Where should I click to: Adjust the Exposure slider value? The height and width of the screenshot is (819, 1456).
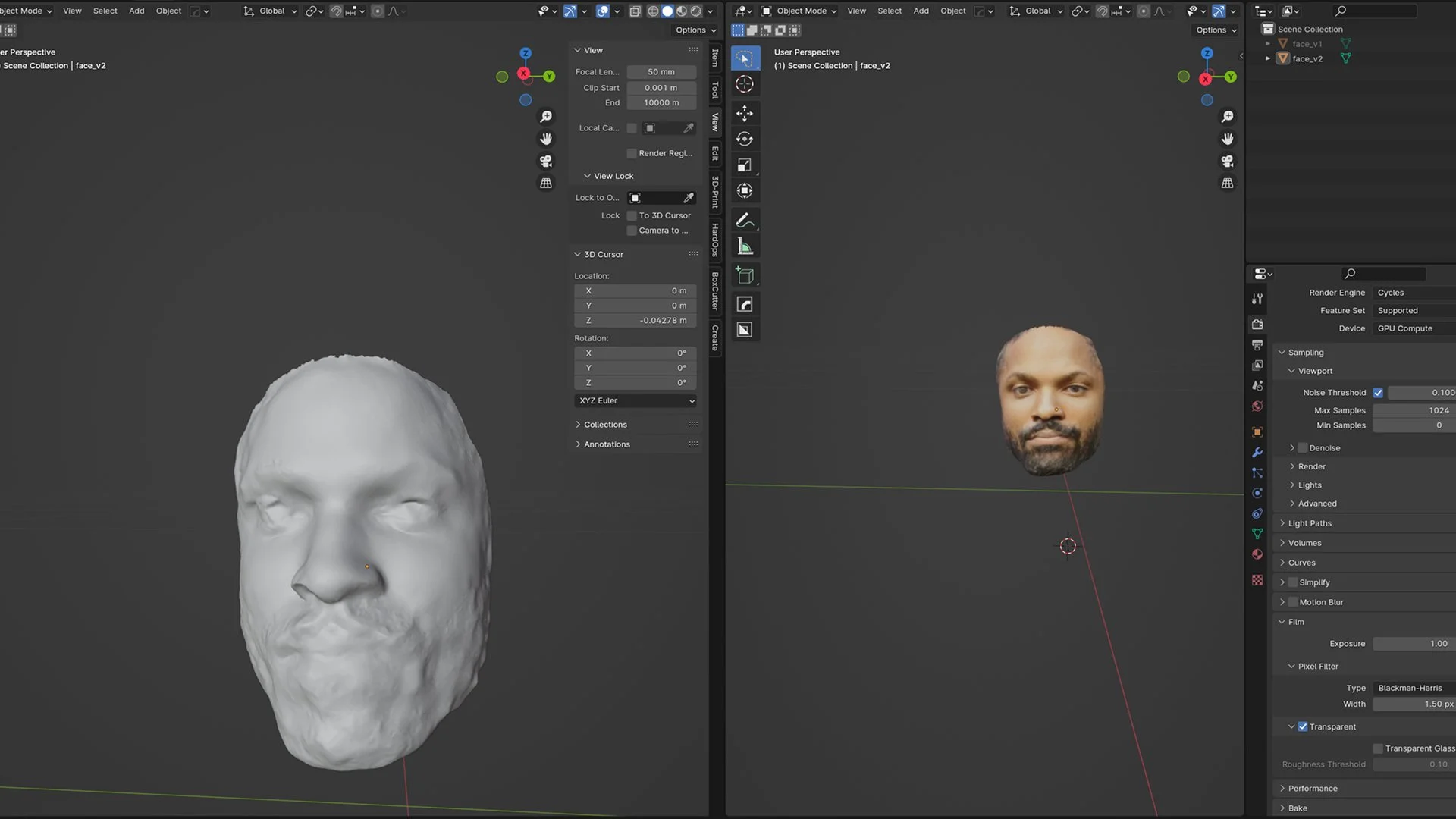(1413, 643)
